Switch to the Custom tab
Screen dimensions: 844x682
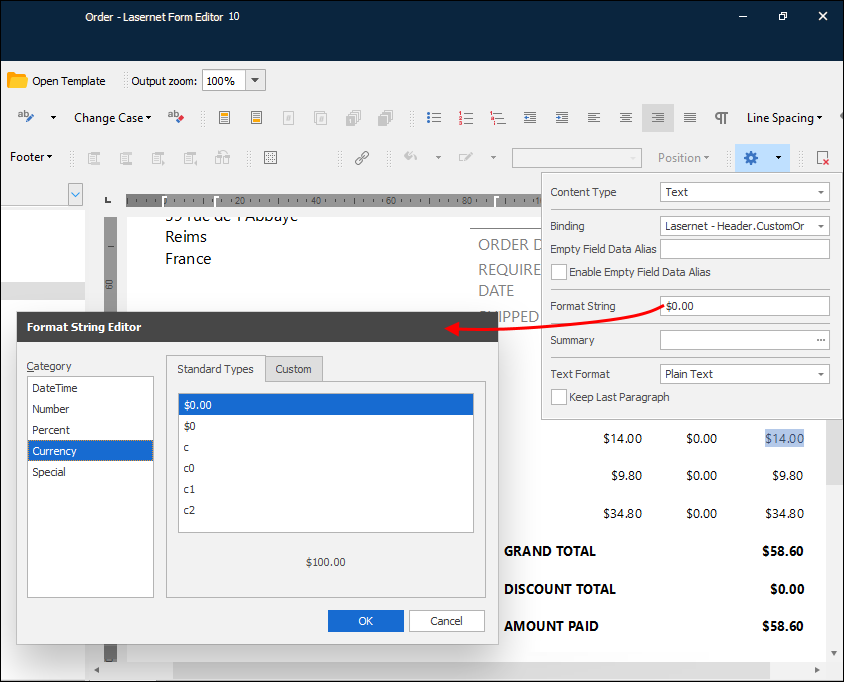293,369
